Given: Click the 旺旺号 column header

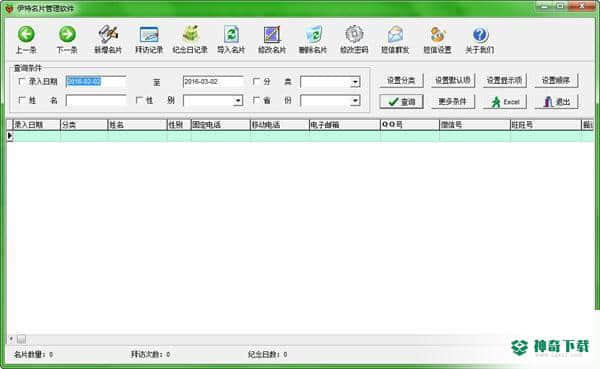Looking at the screenshot, I should click(x=545, y=125).
